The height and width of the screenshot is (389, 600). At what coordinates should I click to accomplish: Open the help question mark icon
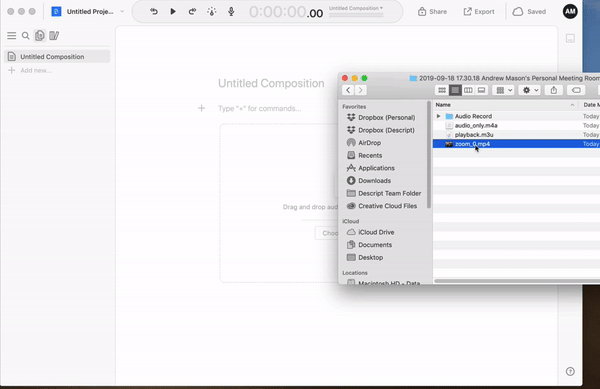[x=570, y=371]
